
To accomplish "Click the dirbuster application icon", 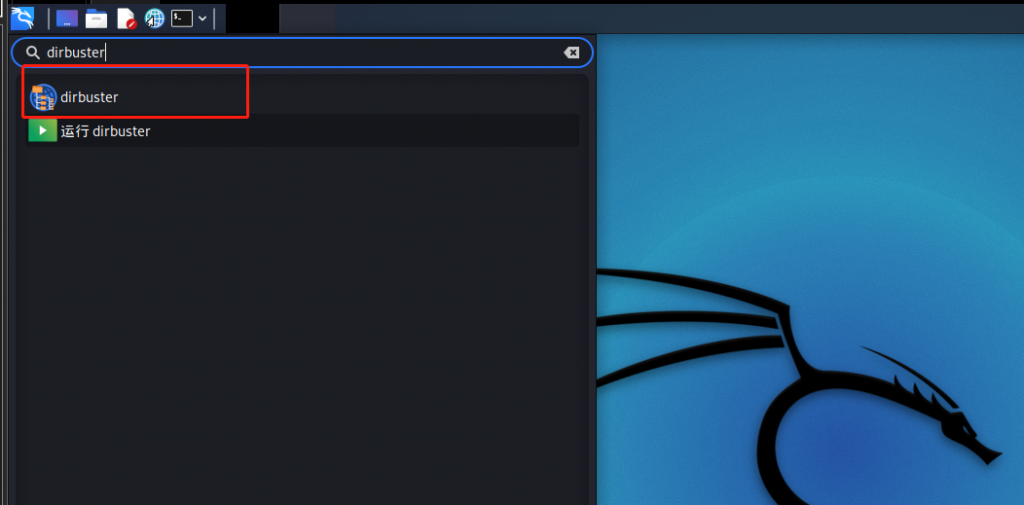I will tap(43, 97).
